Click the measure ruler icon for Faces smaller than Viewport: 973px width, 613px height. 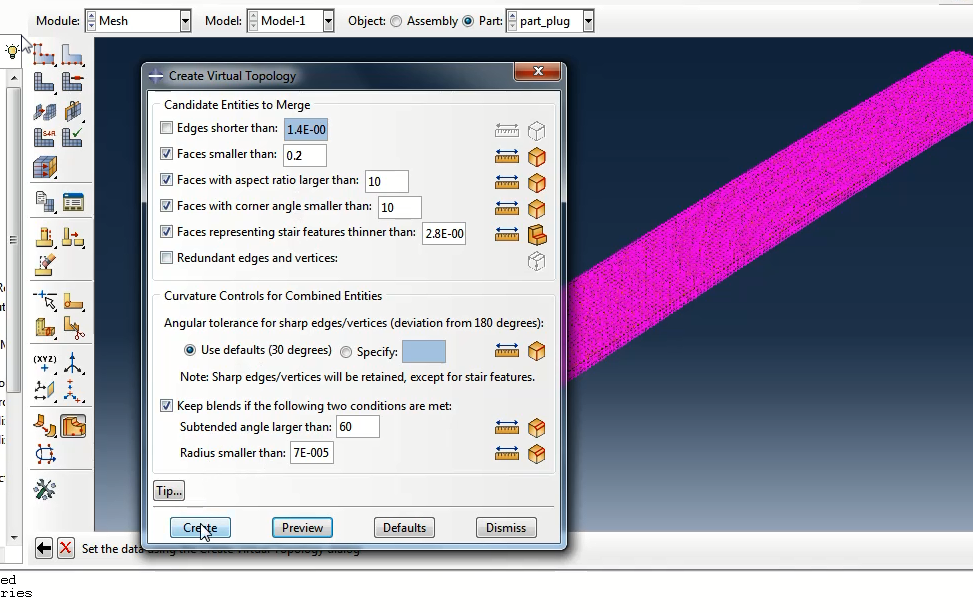tap(507, 156)
